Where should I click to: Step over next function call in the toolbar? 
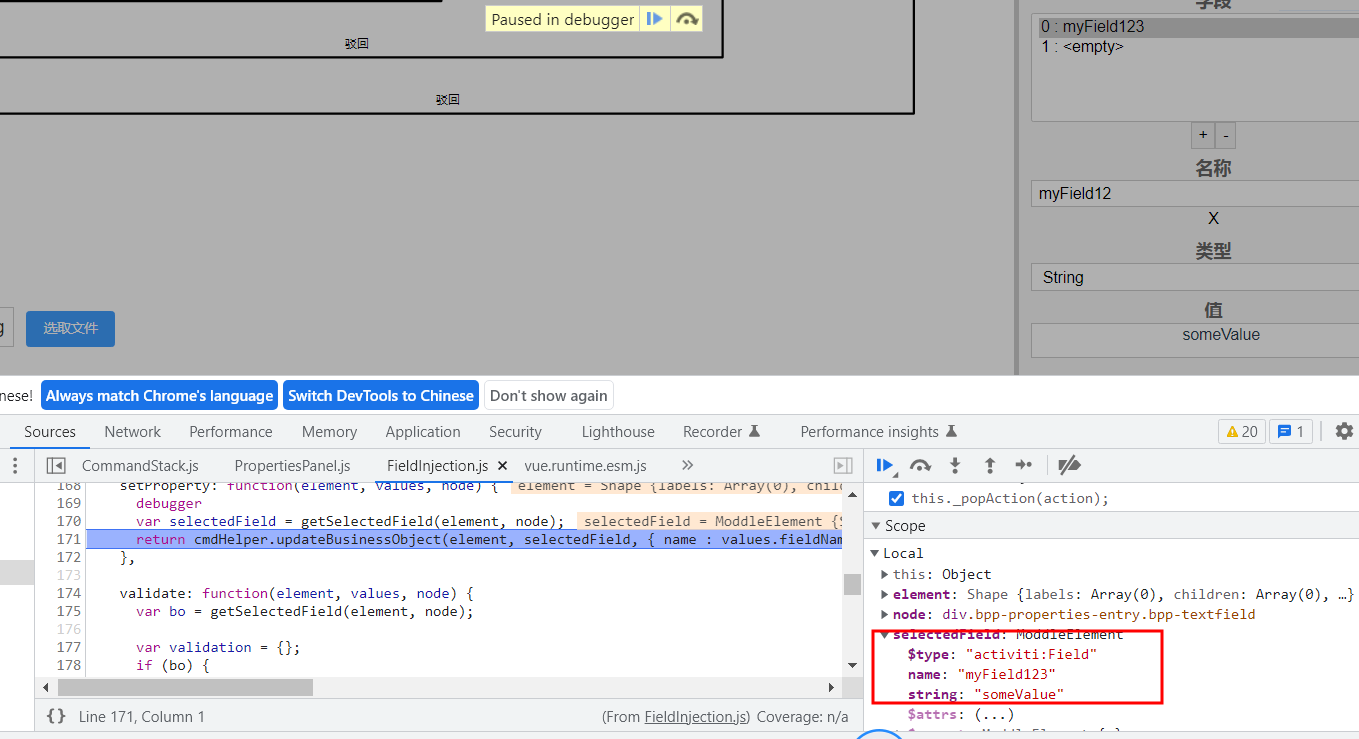pyautogui.click(x=920, y=465)
